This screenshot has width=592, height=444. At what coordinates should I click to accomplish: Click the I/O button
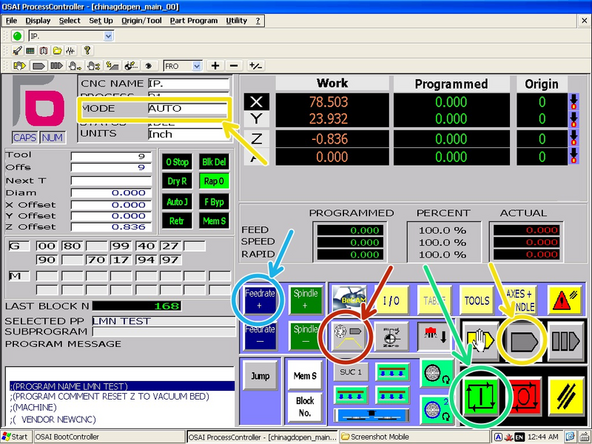click(392, 300)
